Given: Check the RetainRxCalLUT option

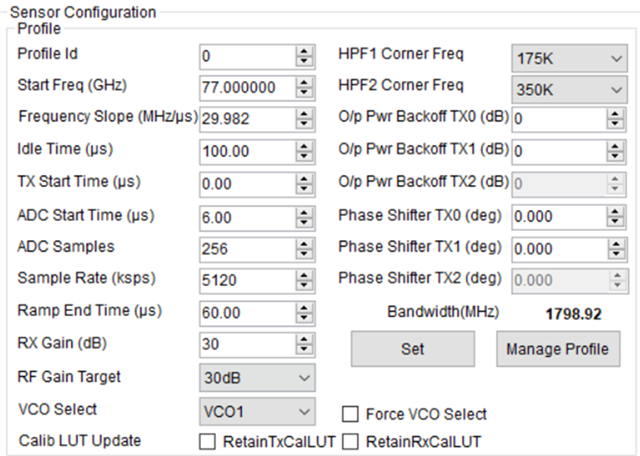Looking at the screenshot, I should click(x=351, y=441).
